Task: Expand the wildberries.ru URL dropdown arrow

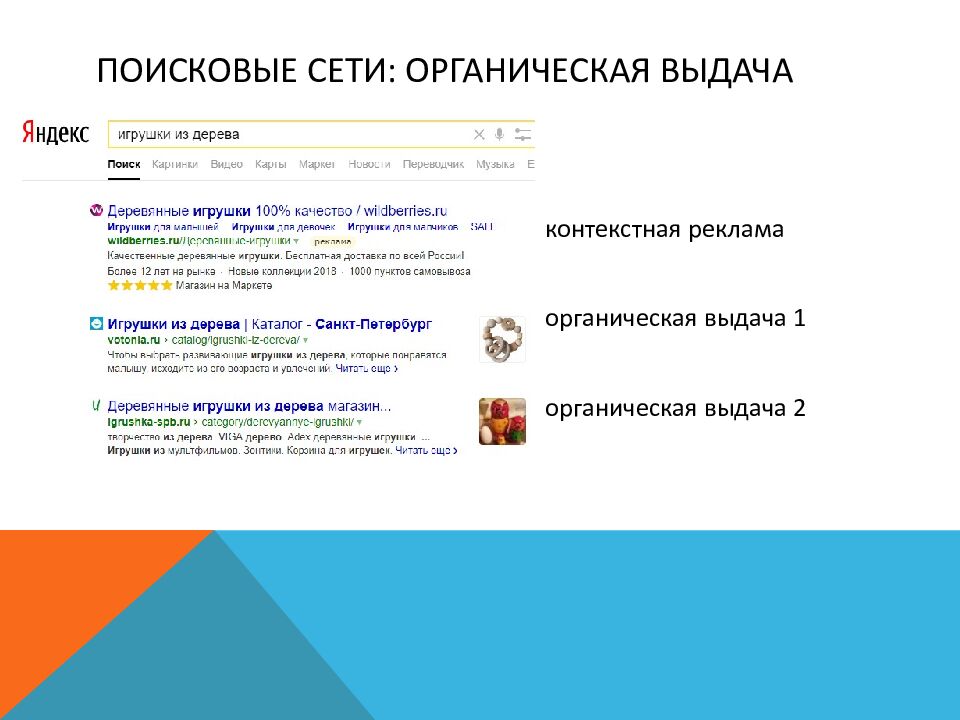Action: click(x=297, y=241)
